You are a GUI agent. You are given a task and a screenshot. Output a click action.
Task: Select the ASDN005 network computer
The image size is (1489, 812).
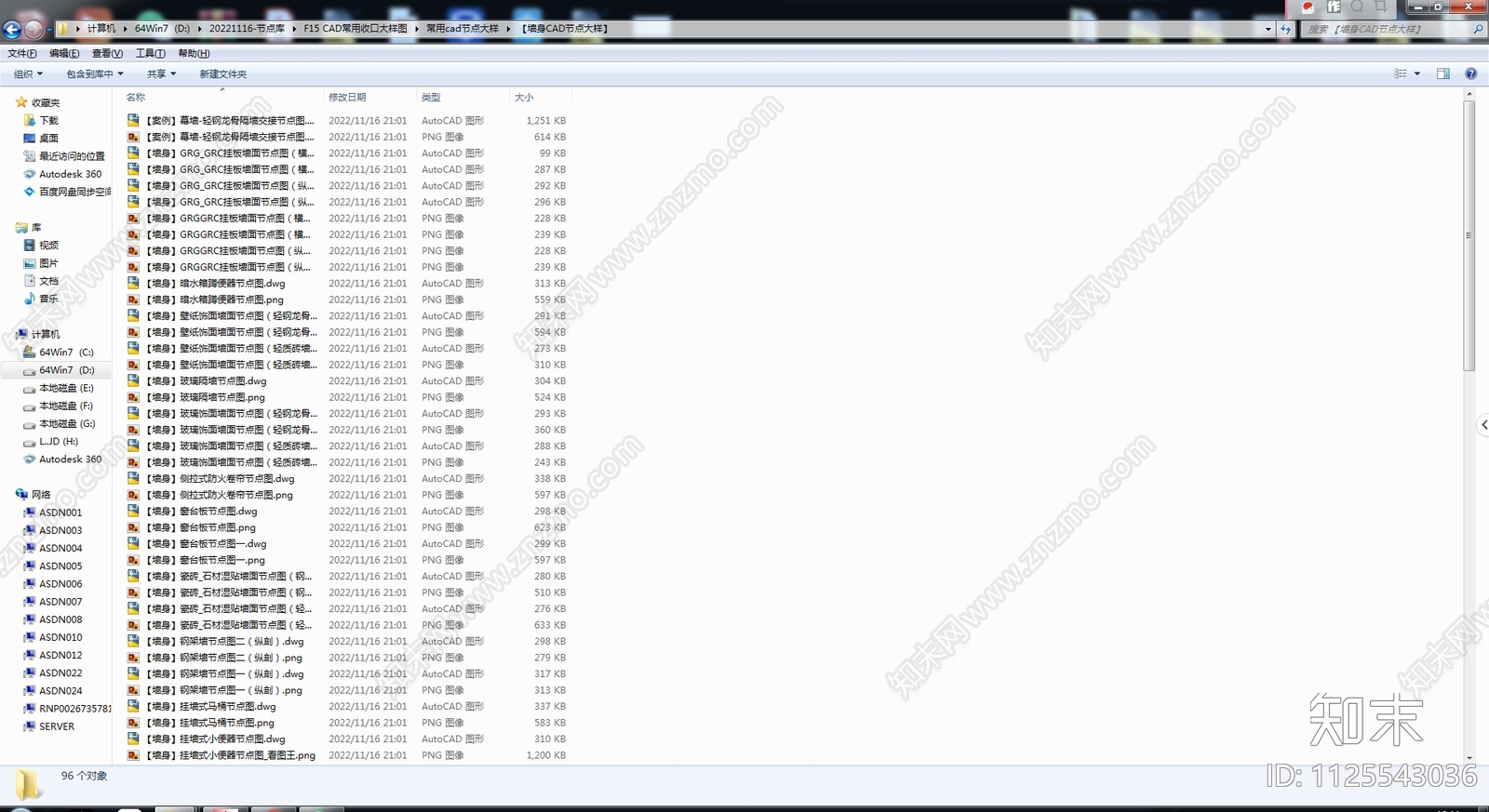point(60,566)
